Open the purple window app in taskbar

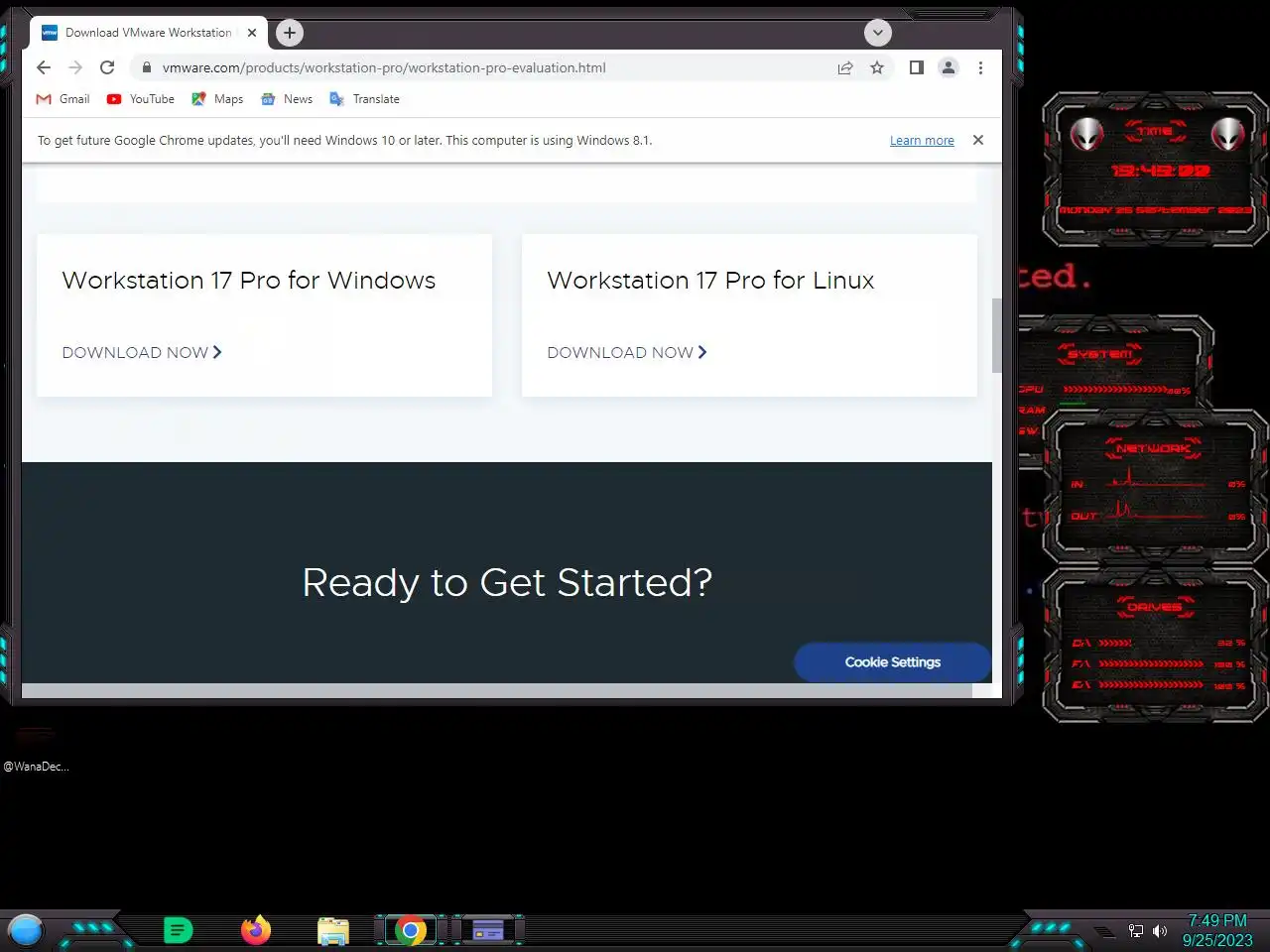coord(487,930)
